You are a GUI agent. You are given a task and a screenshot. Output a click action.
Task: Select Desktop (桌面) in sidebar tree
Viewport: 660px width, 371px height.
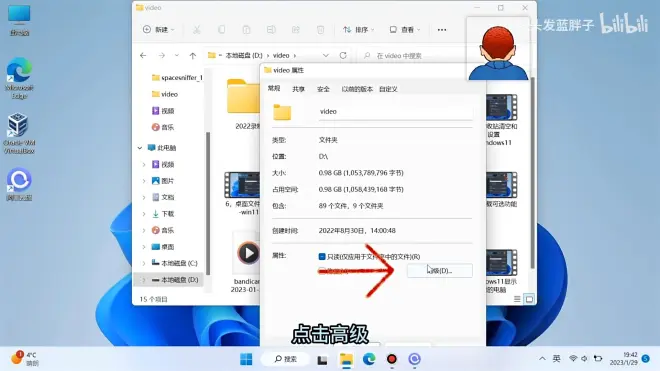163,247
